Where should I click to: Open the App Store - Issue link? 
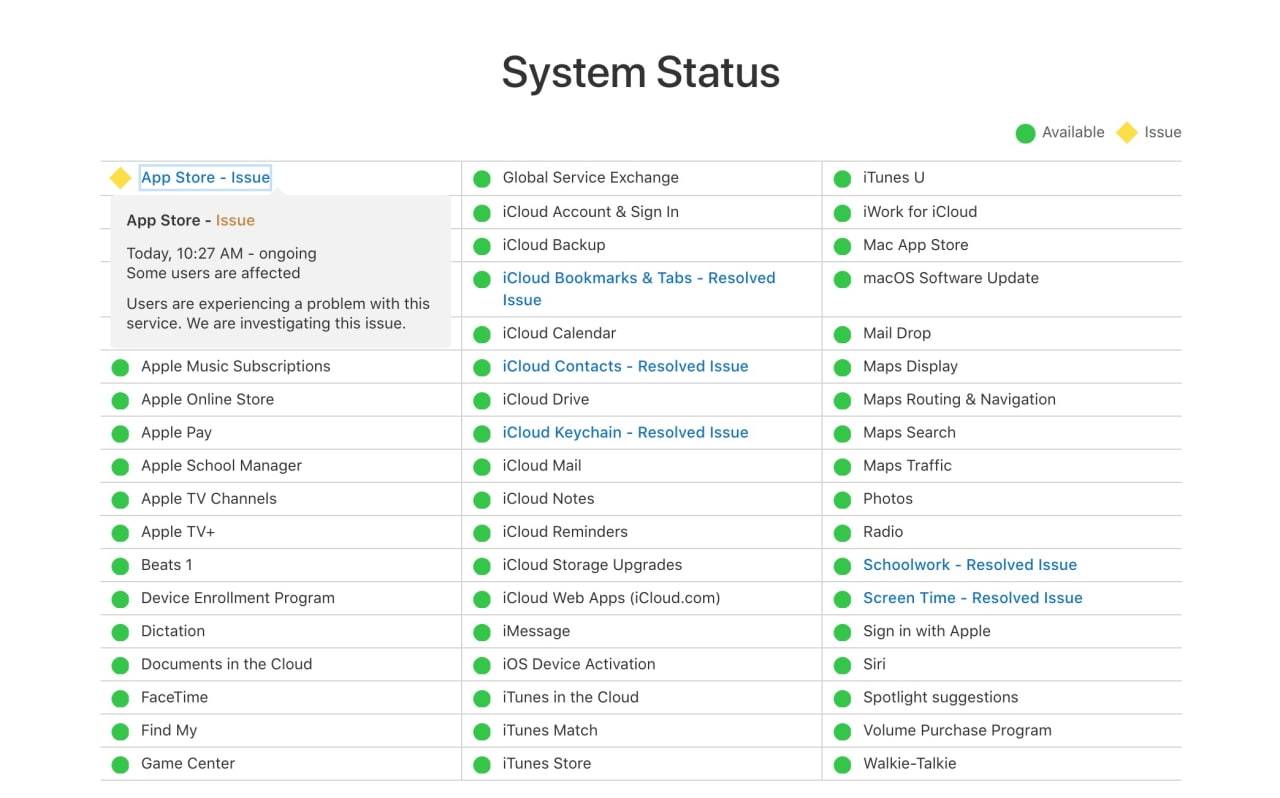click(205, 178)
